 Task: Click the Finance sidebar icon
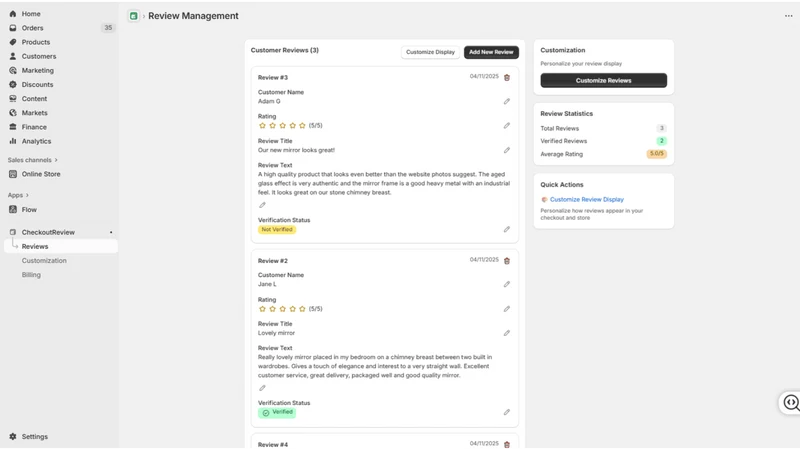13,127
